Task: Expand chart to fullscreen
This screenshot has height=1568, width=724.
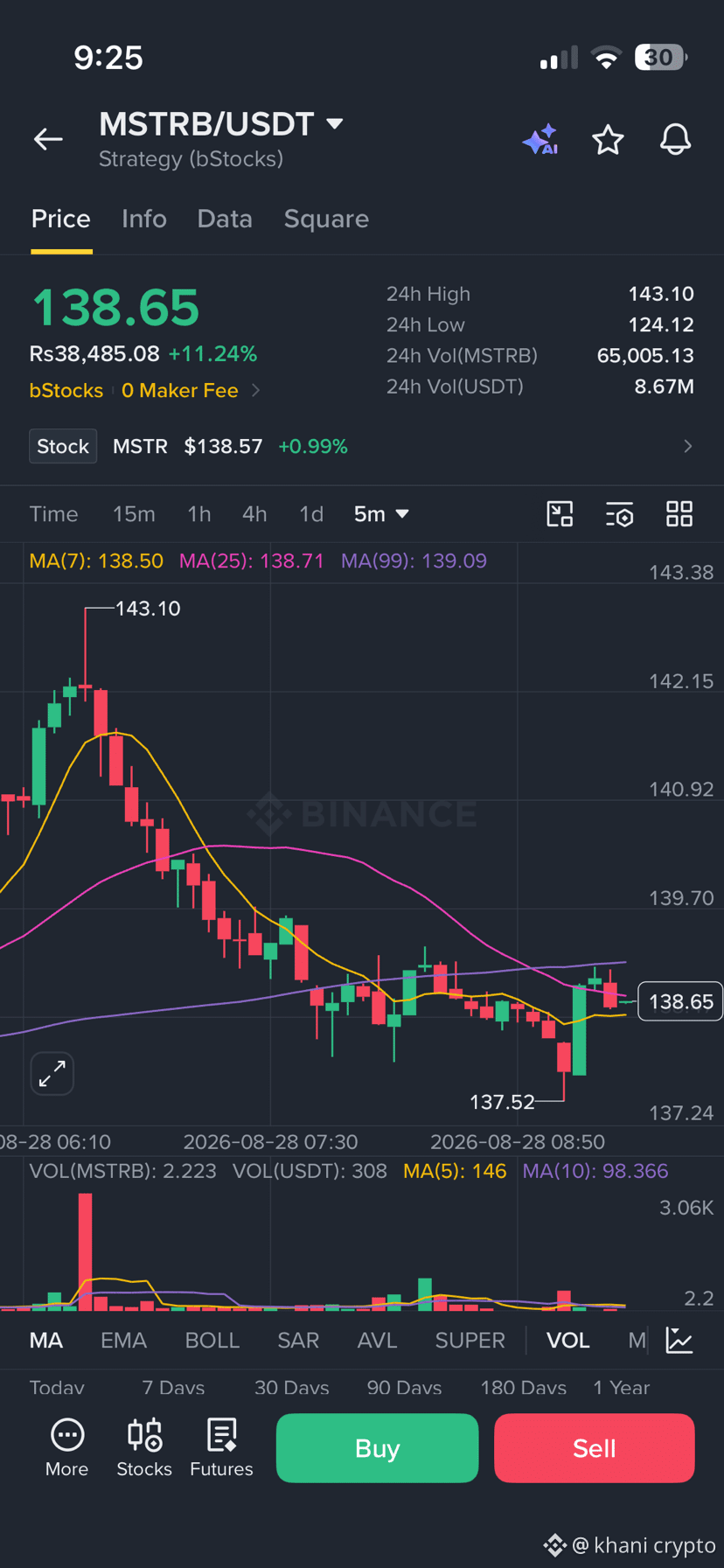Action: tap(52, 1073)
